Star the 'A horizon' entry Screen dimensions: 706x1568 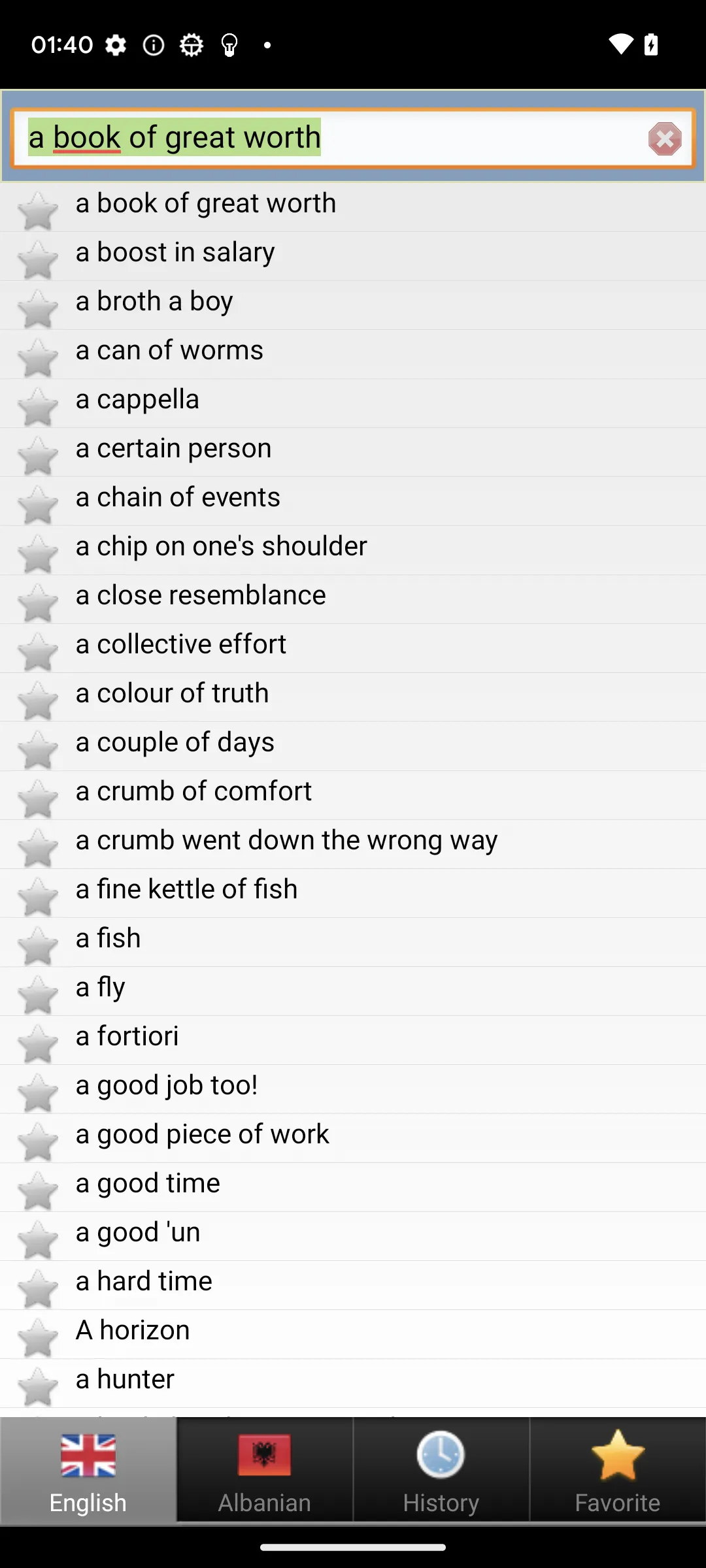coord(38,1338)
